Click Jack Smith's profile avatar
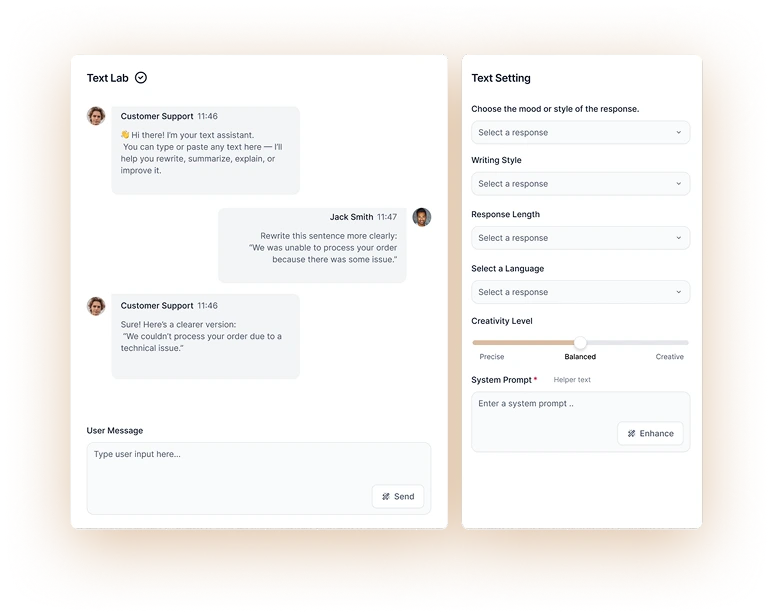Image resolution: width=773 pixels, height=616 pixels. pyautogui.click(x=422, y=217)
